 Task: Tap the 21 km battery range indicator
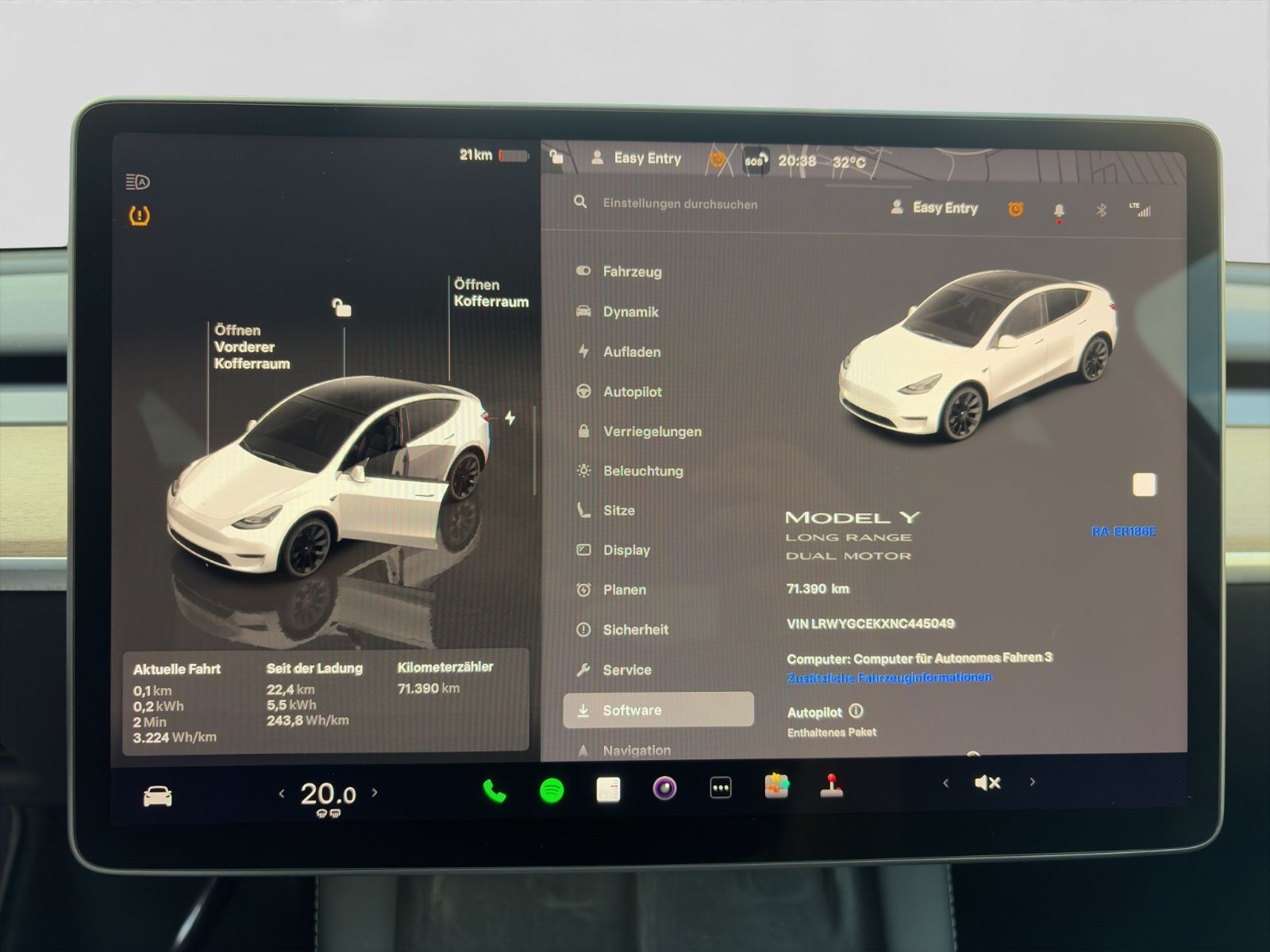(494, 155)
